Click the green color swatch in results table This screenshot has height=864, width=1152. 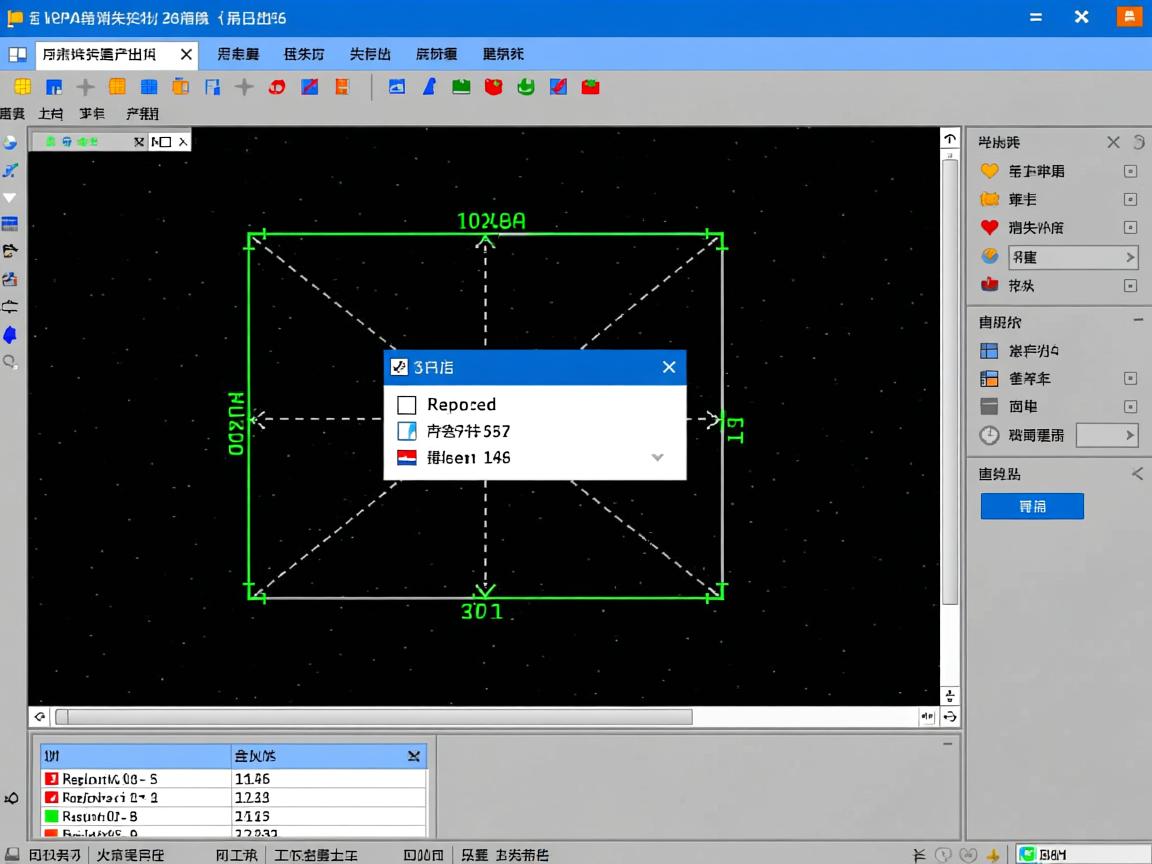tap(52, 816)
